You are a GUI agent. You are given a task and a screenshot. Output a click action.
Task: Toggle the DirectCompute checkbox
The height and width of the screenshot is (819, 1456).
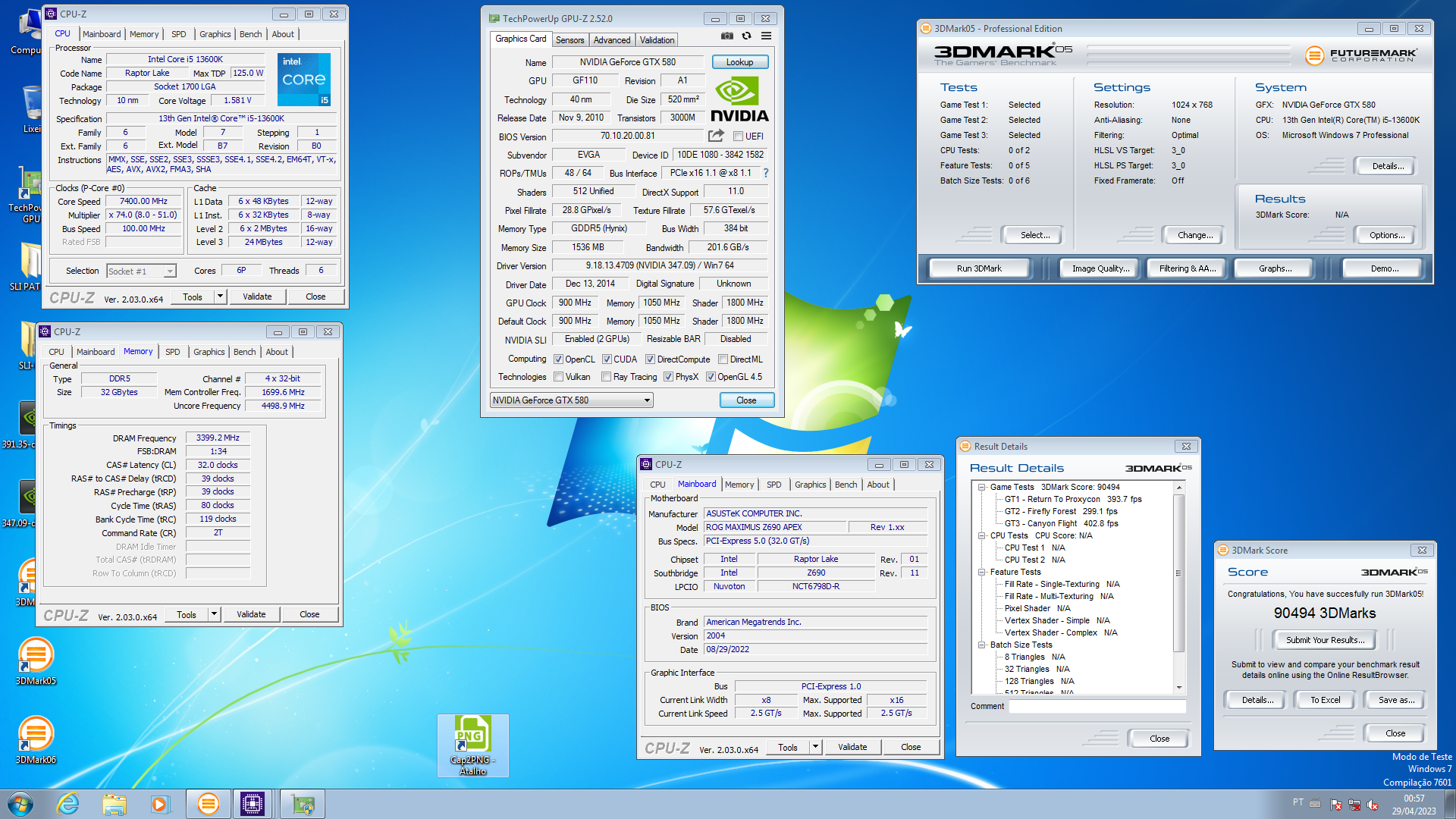650,359
